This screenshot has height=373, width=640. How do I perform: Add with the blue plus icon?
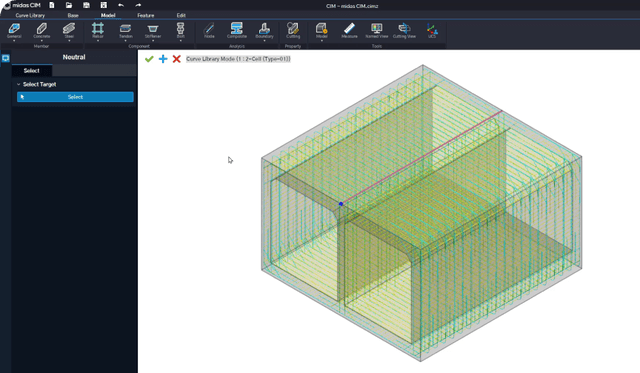pos(163,59)
